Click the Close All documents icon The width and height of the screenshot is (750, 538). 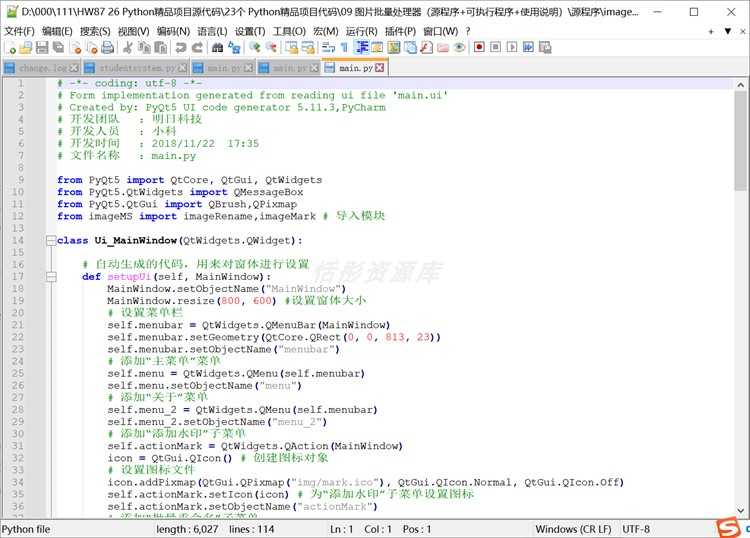(92, 47)
